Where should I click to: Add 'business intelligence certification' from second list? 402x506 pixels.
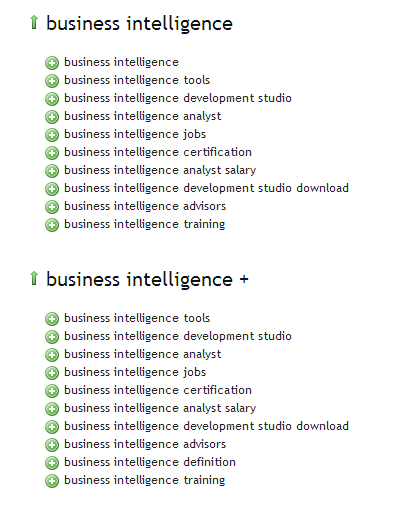(x=52, y=391)
